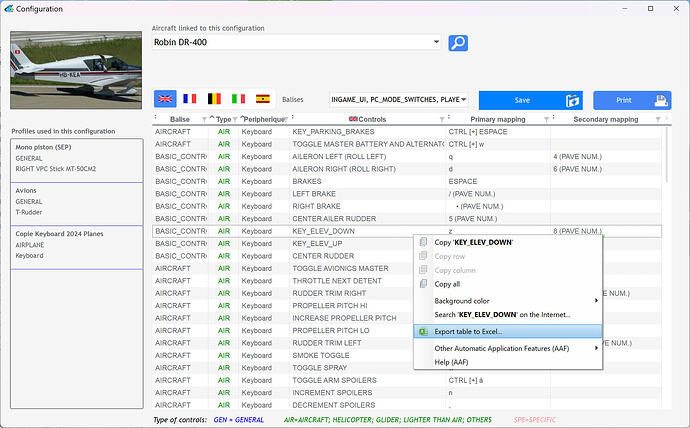
Task: Switch language with the French flag
Action: click(190, 99)
